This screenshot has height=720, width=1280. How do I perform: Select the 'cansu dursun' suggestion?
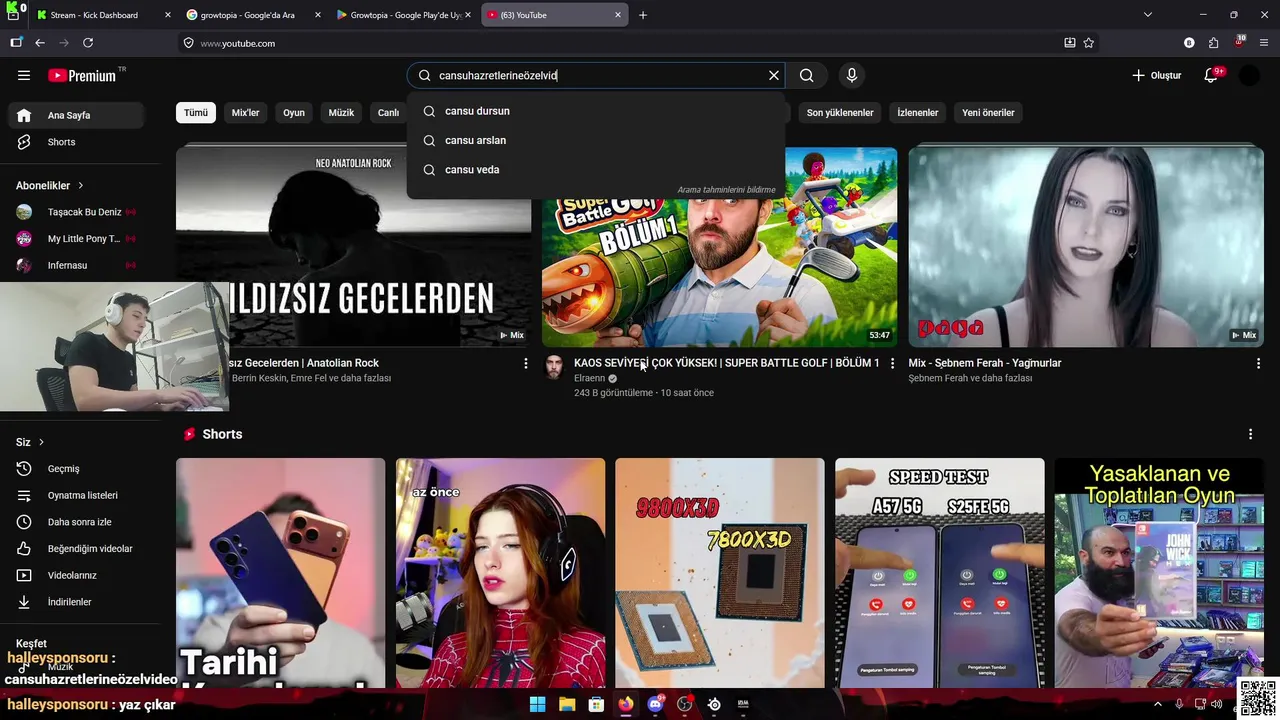click(596, 111)
